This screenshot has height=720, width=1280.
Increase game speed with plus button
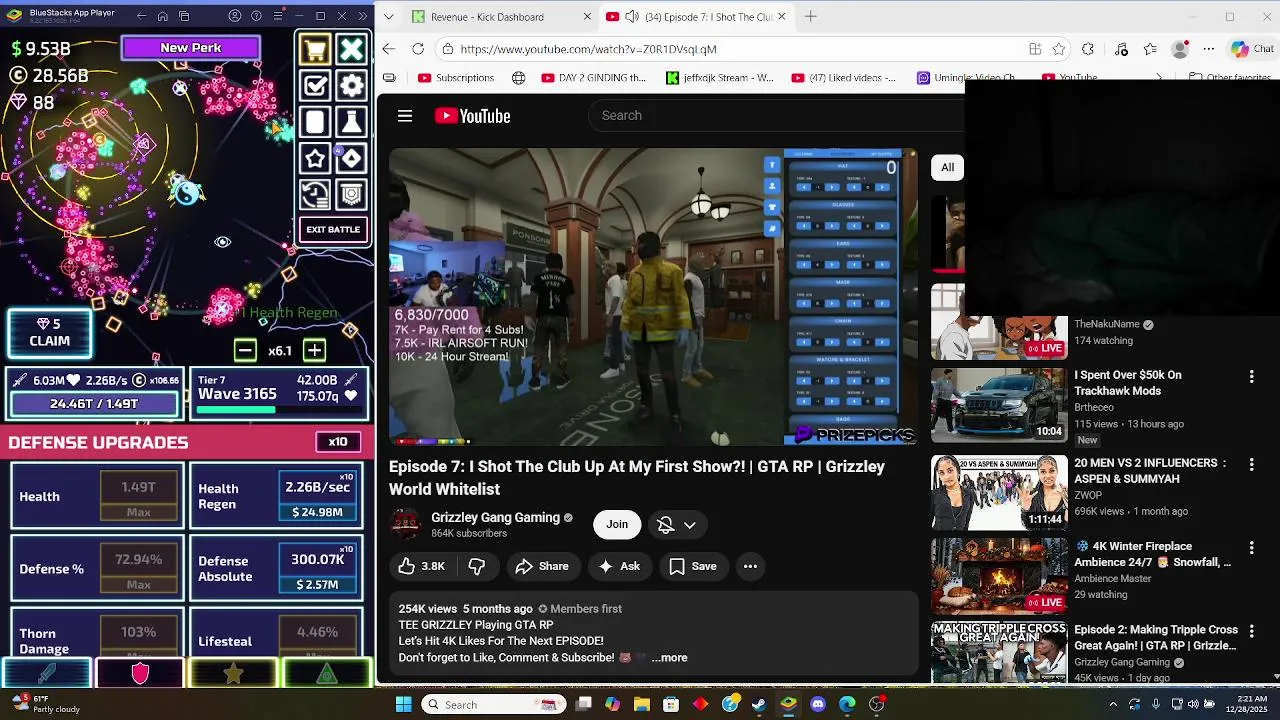(314, 350)
